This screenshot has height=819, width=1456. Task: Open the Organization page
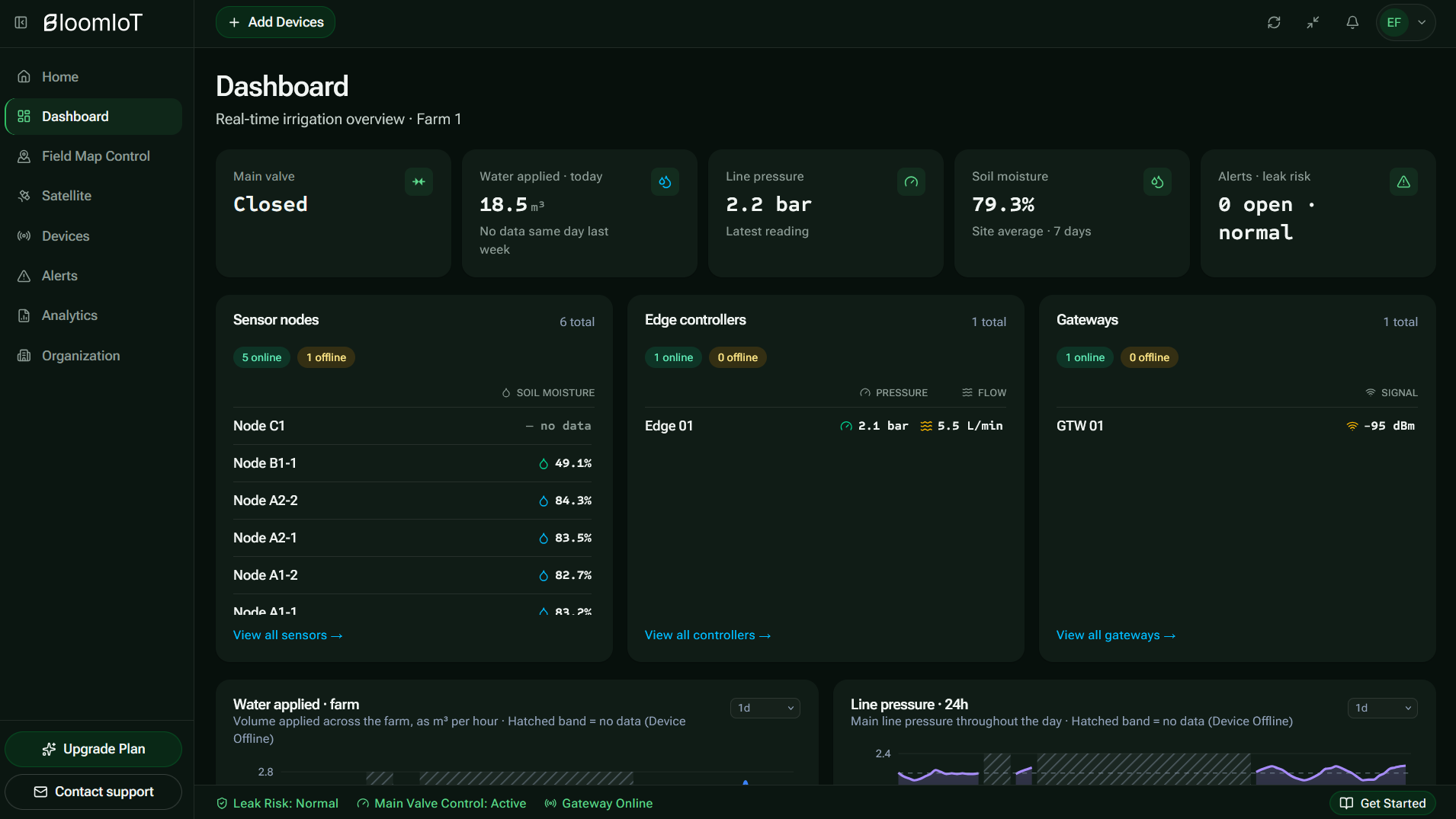pos(93,356)
